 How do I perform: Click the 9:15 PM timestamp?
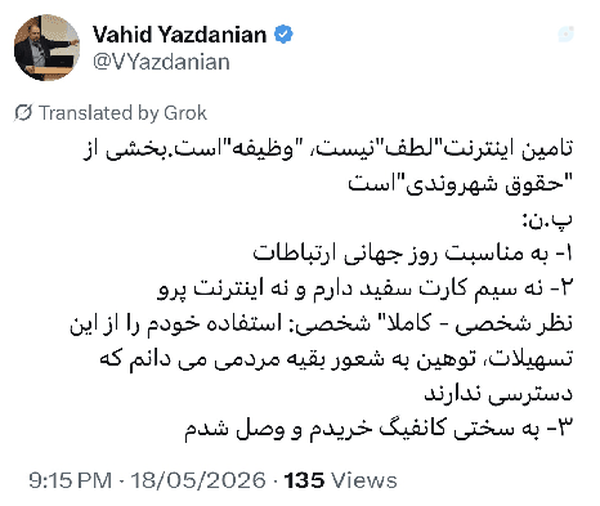70,480
